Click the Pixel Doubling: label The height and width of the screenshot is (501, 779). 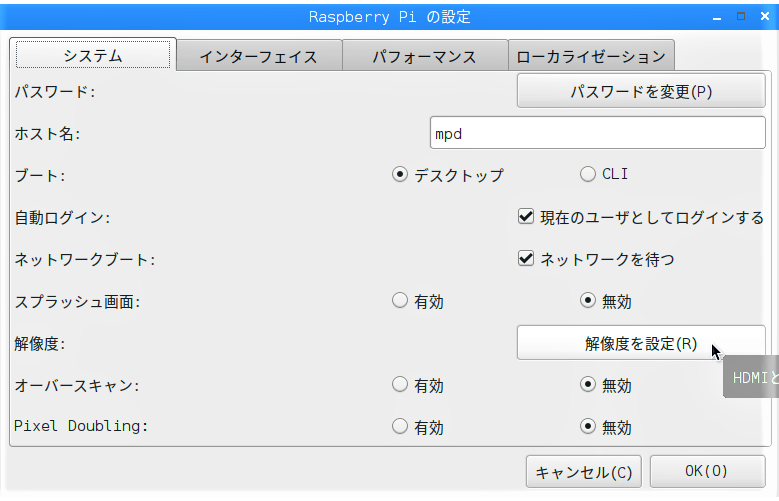[81, 426]
